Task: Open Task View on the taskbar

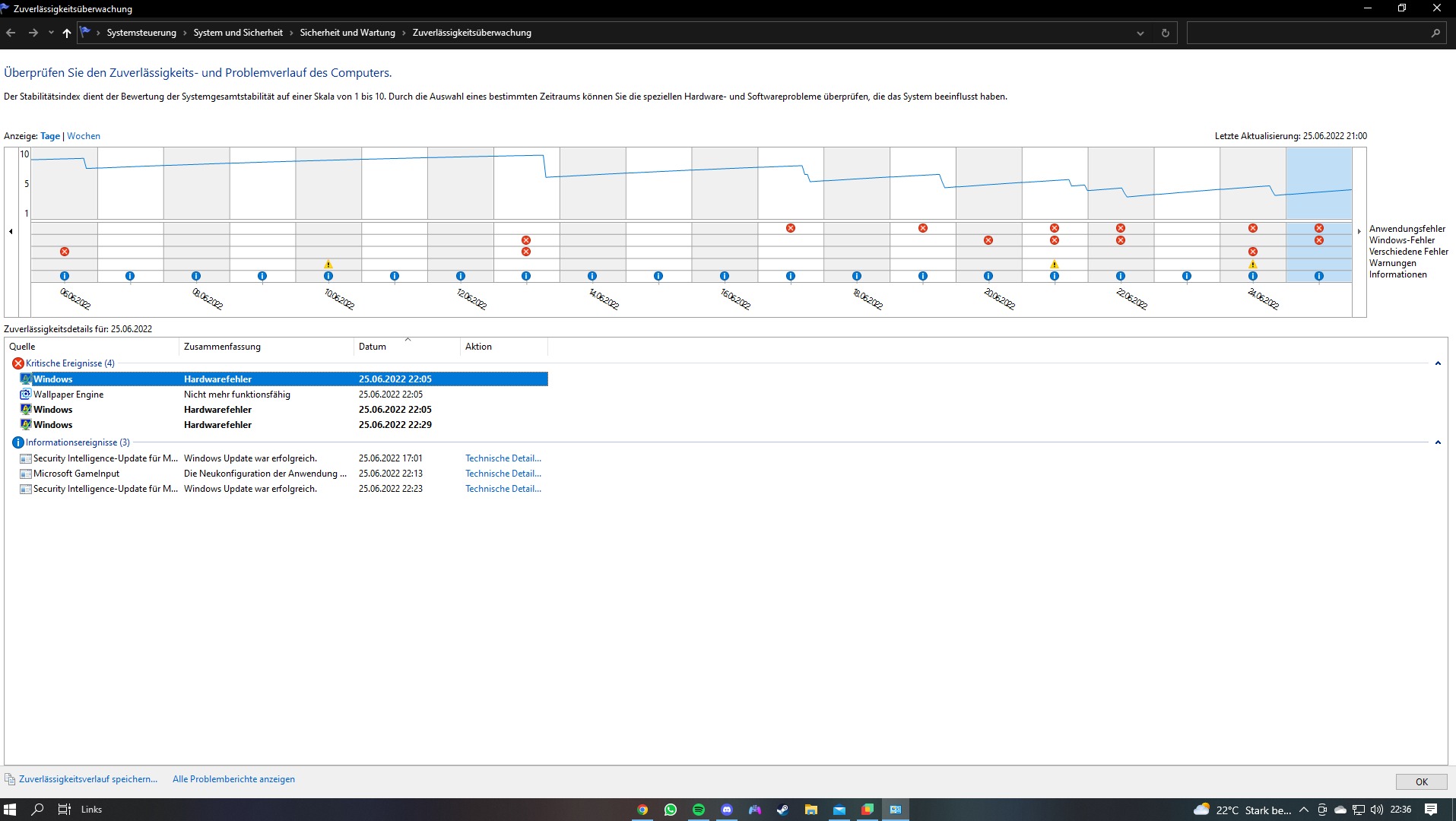Action: point(65,810)
